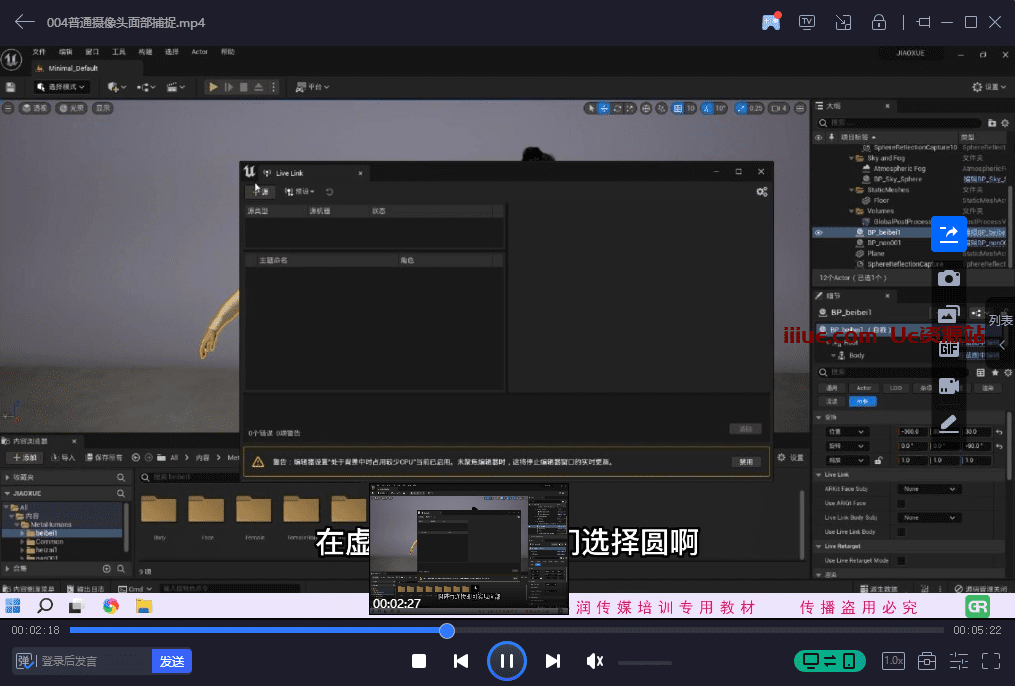The height and width of the screenshot is (686, 1015).
Task: Toggle the lock icon in title bar
Action: pos(879,22)
